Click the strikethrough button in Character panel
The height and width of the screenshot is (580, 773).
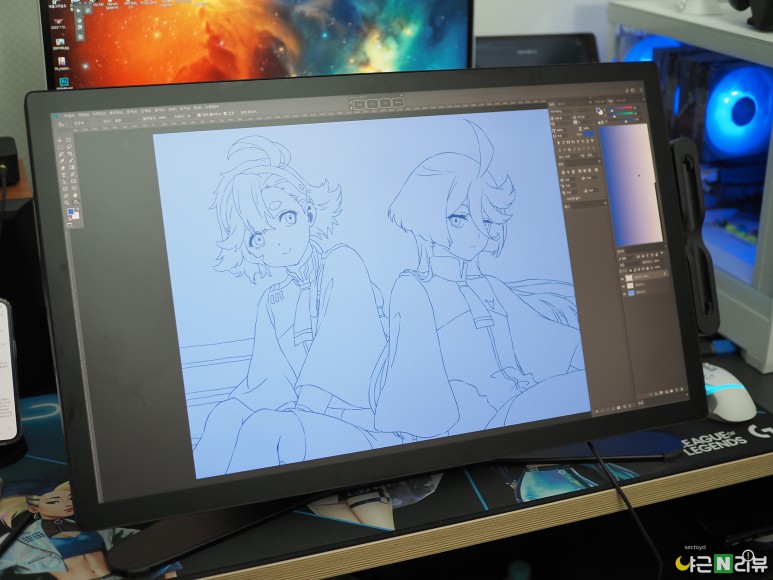pyautogui.click(x=592, y=140)
